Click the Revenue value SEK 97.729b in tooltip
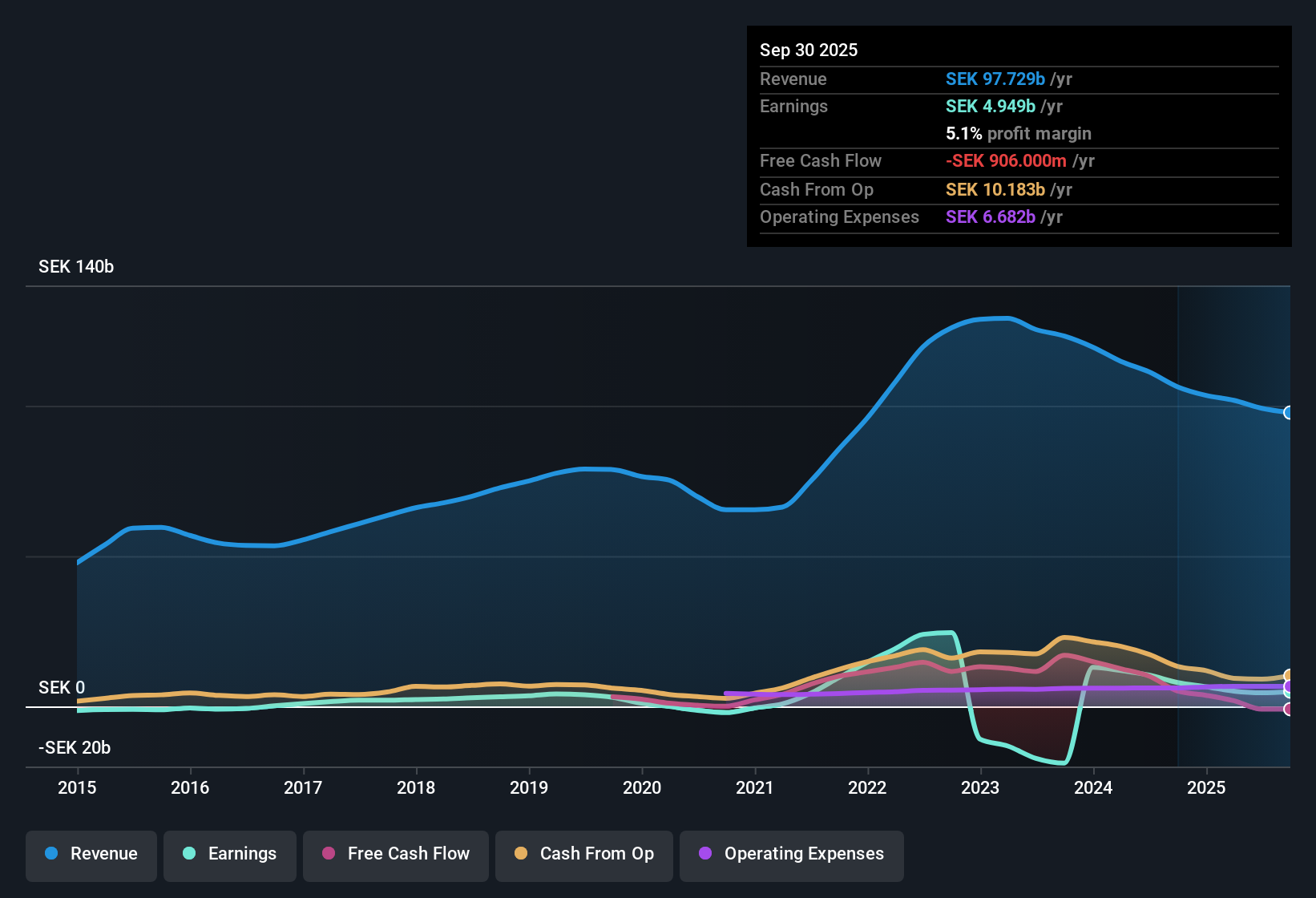1316x898 pixels. click(x=995, y=79)
